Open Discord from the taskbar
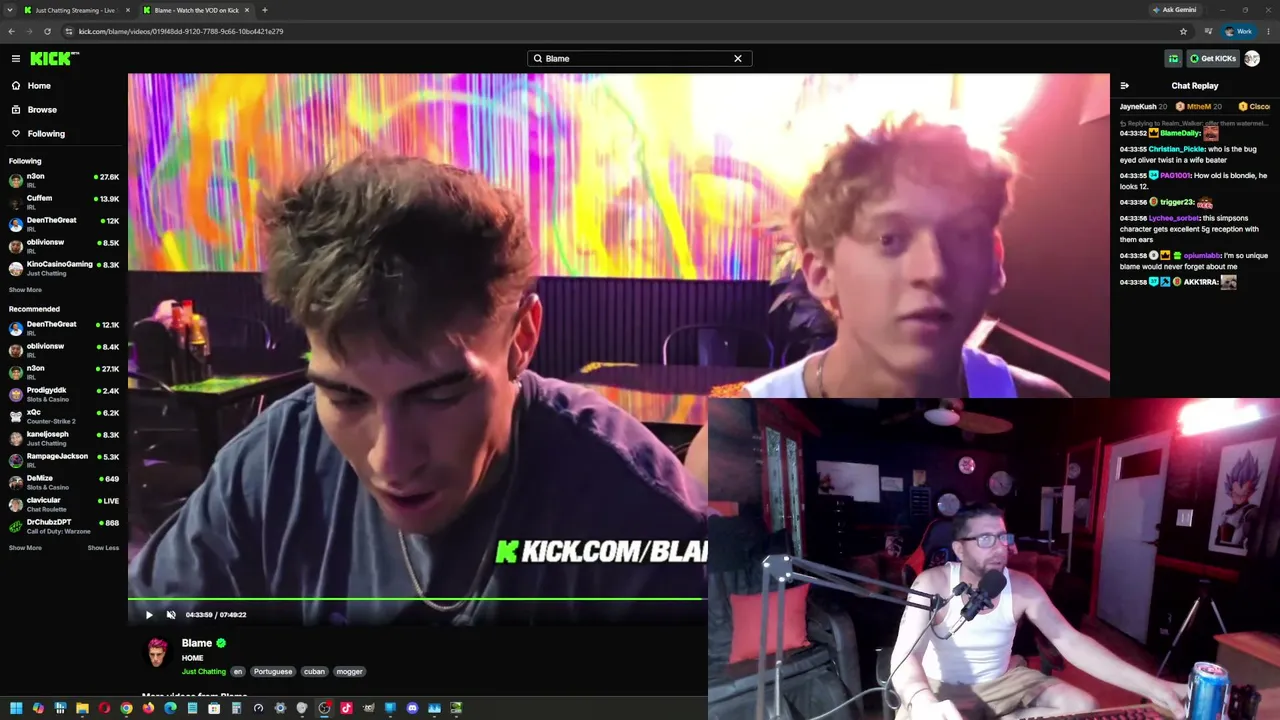The height and width of the screenshot is (720, 1280). pos(412,708)
